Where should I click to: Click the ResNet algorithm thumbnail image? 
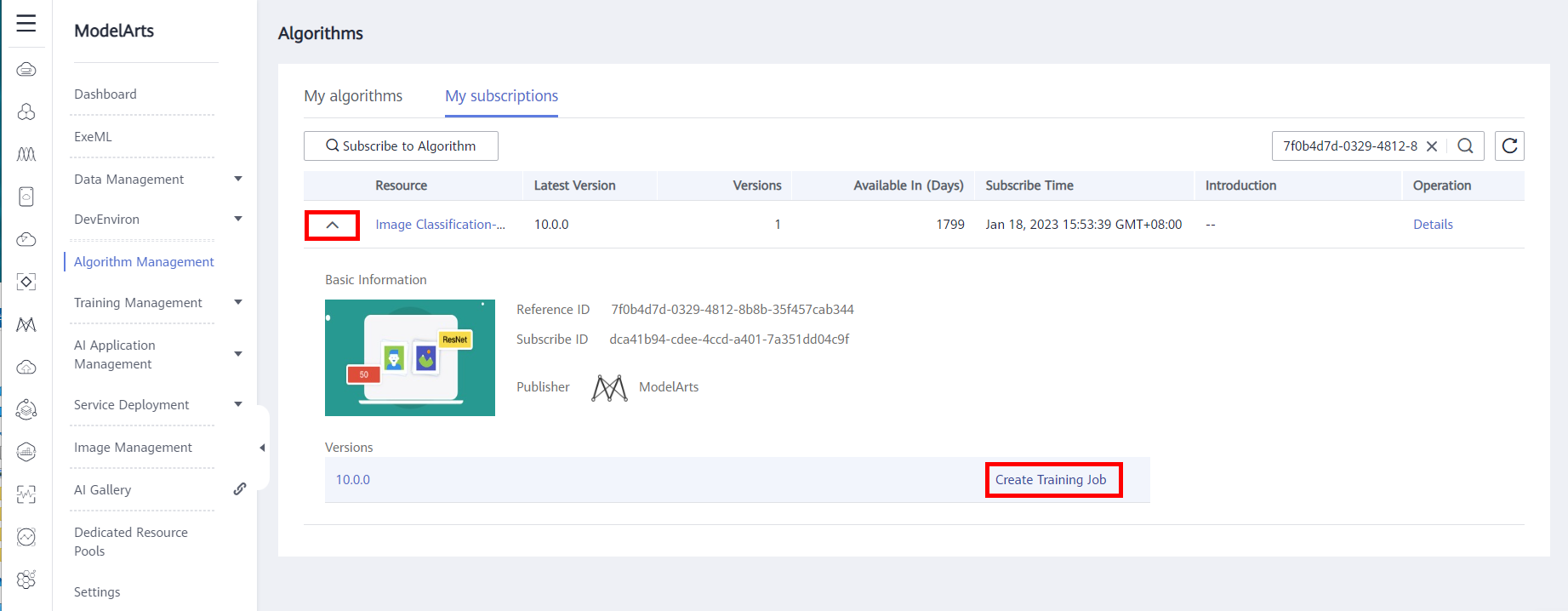click(x=410, y=357)
